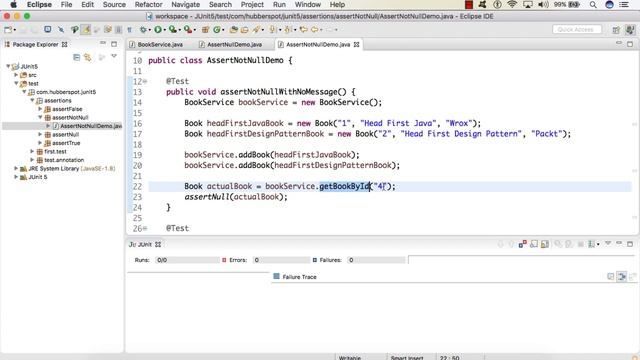Click the Open Perspective icon
The width and height of the screenshot is (640, 360).
616,29
